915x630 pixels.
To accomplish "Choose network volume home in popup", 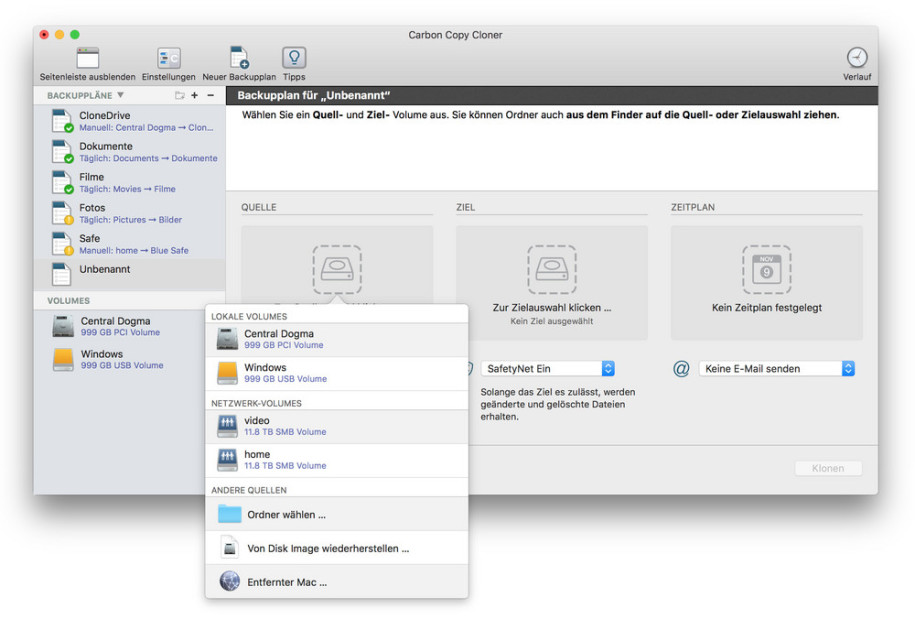I will (337, 460).
